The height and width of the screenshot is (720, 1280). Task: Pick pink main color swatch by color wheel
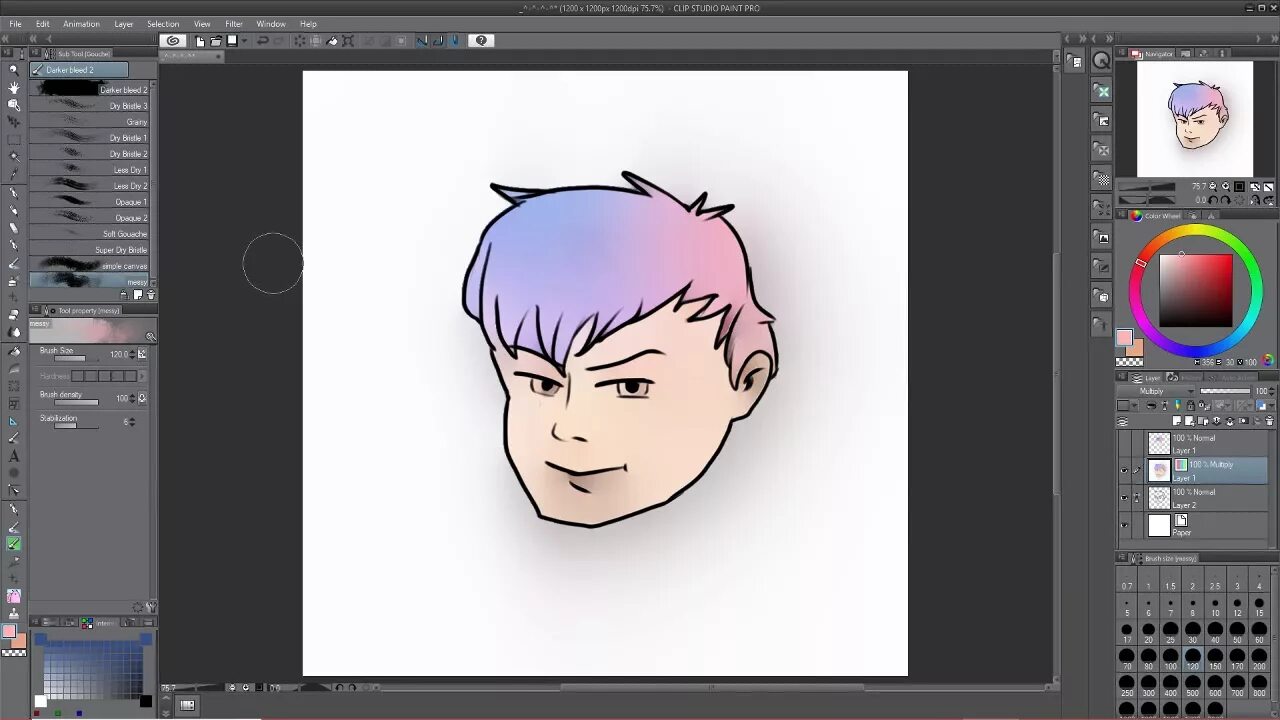[x=1125, y=338]
